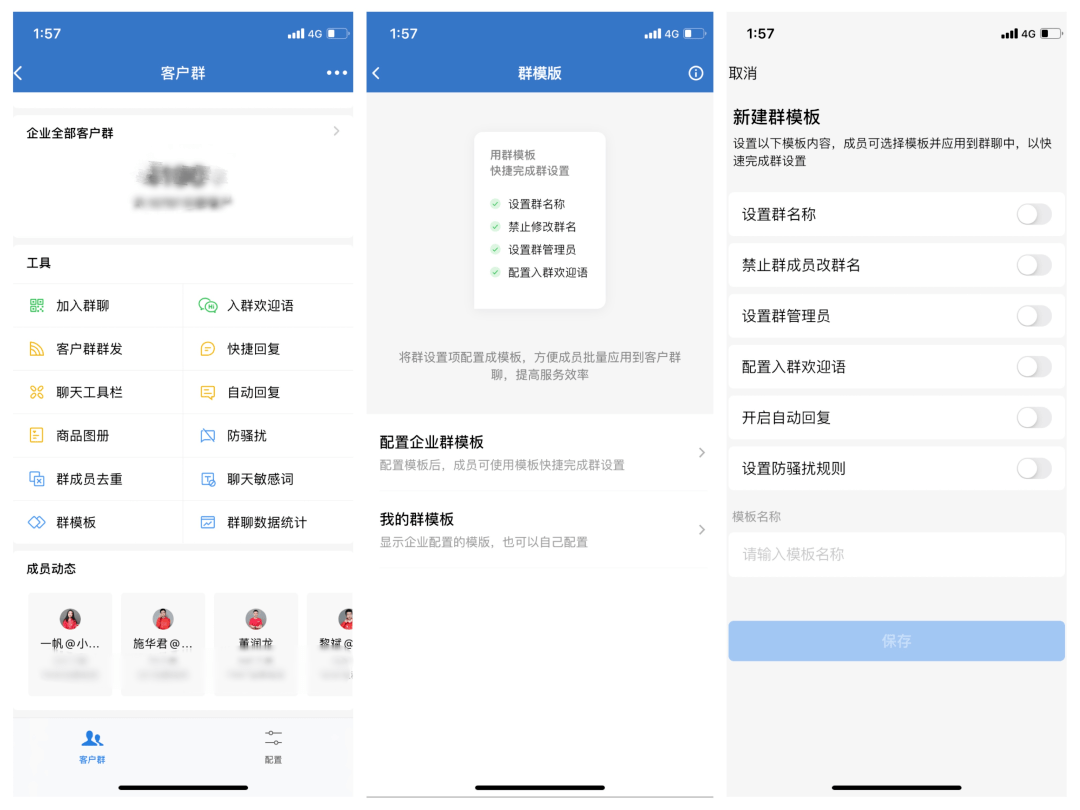Enable the 设置群名称 switch
The height and width of the screenshot is (810, 1080).
[1033, 214]
